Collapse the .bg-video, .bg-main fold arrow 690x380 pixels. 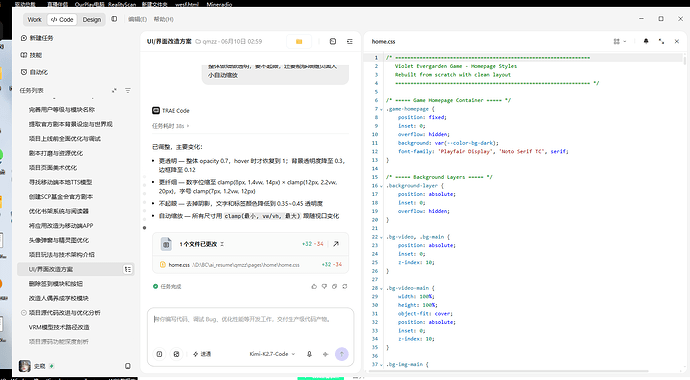(x=382, y=237)
